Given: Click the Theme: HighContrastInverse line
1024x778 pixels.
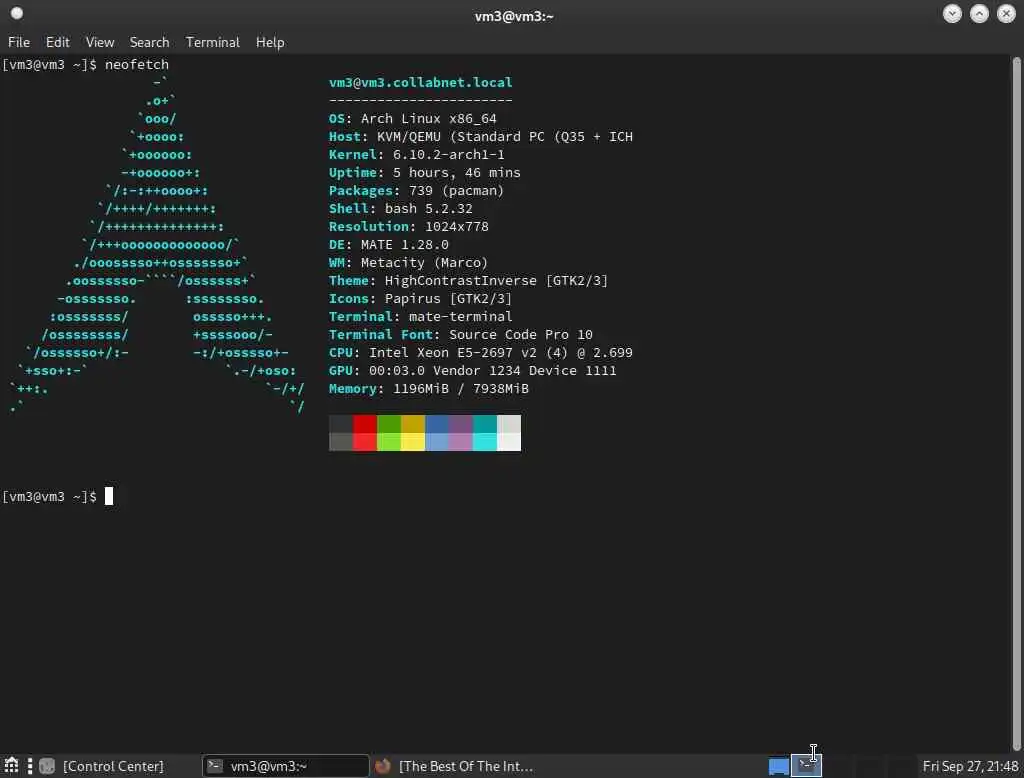Looking at the screenshot, I should [x=468, y=281].
